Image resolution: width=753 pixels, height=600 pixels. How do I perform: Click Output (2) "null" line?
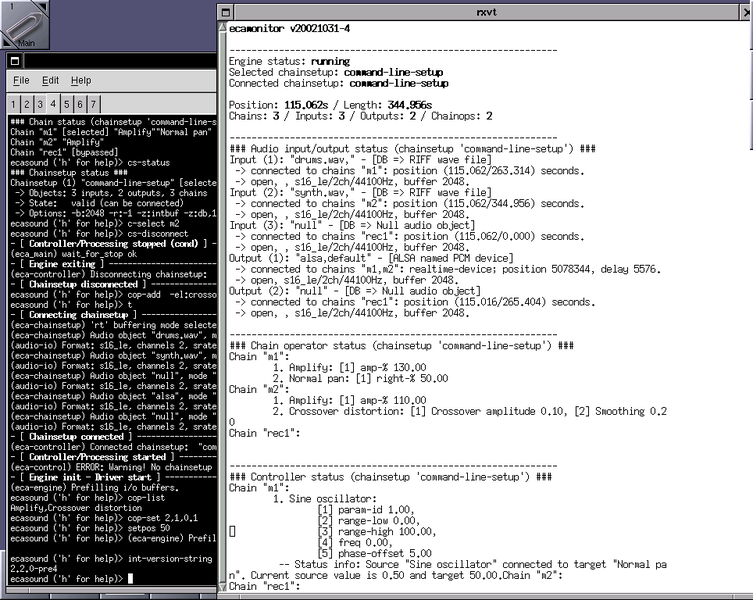[355, 291]
